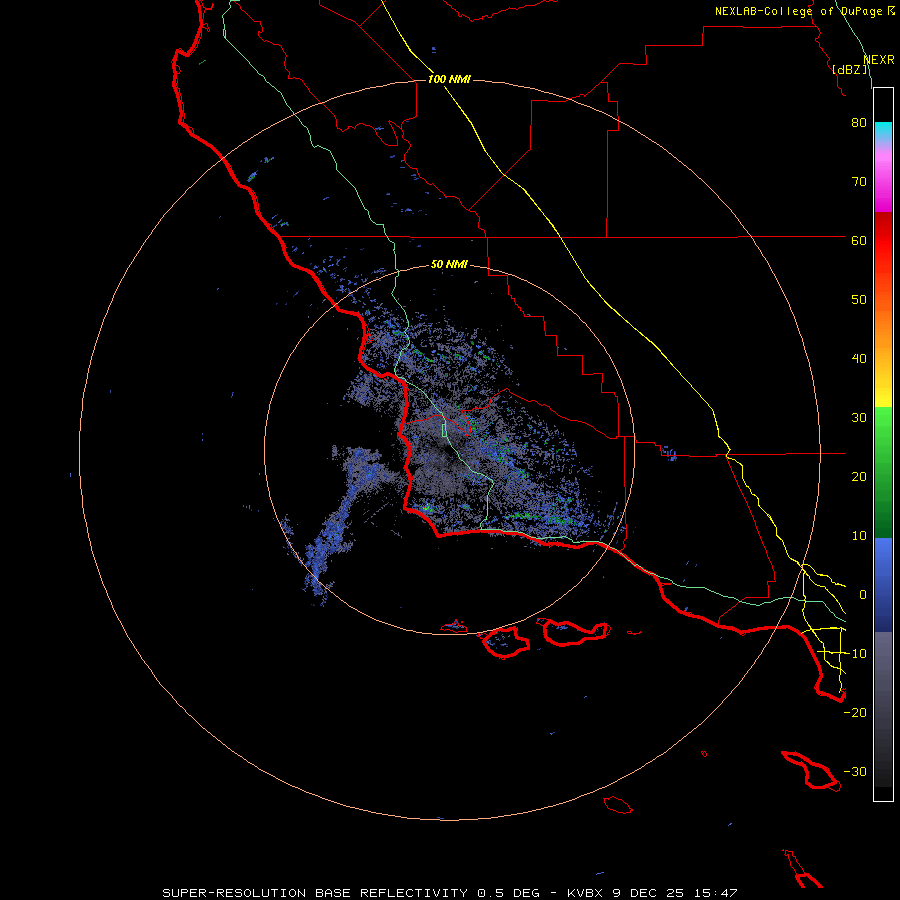
Task: Click the 10 dBZ scale value
Action: coord(859,536)
